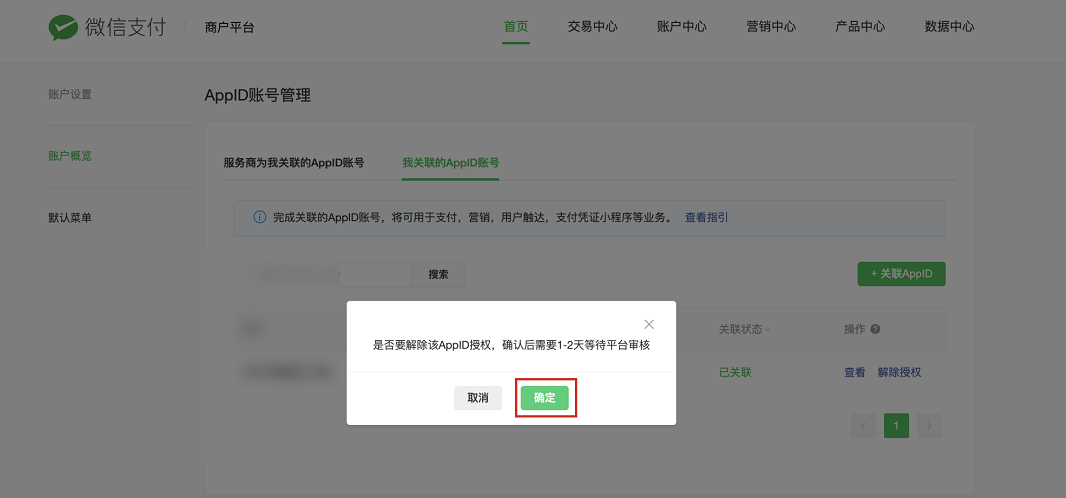Open the 首页 navigation tab
The width and height of the screenshot is (1066, 498).
coord(516,27)
